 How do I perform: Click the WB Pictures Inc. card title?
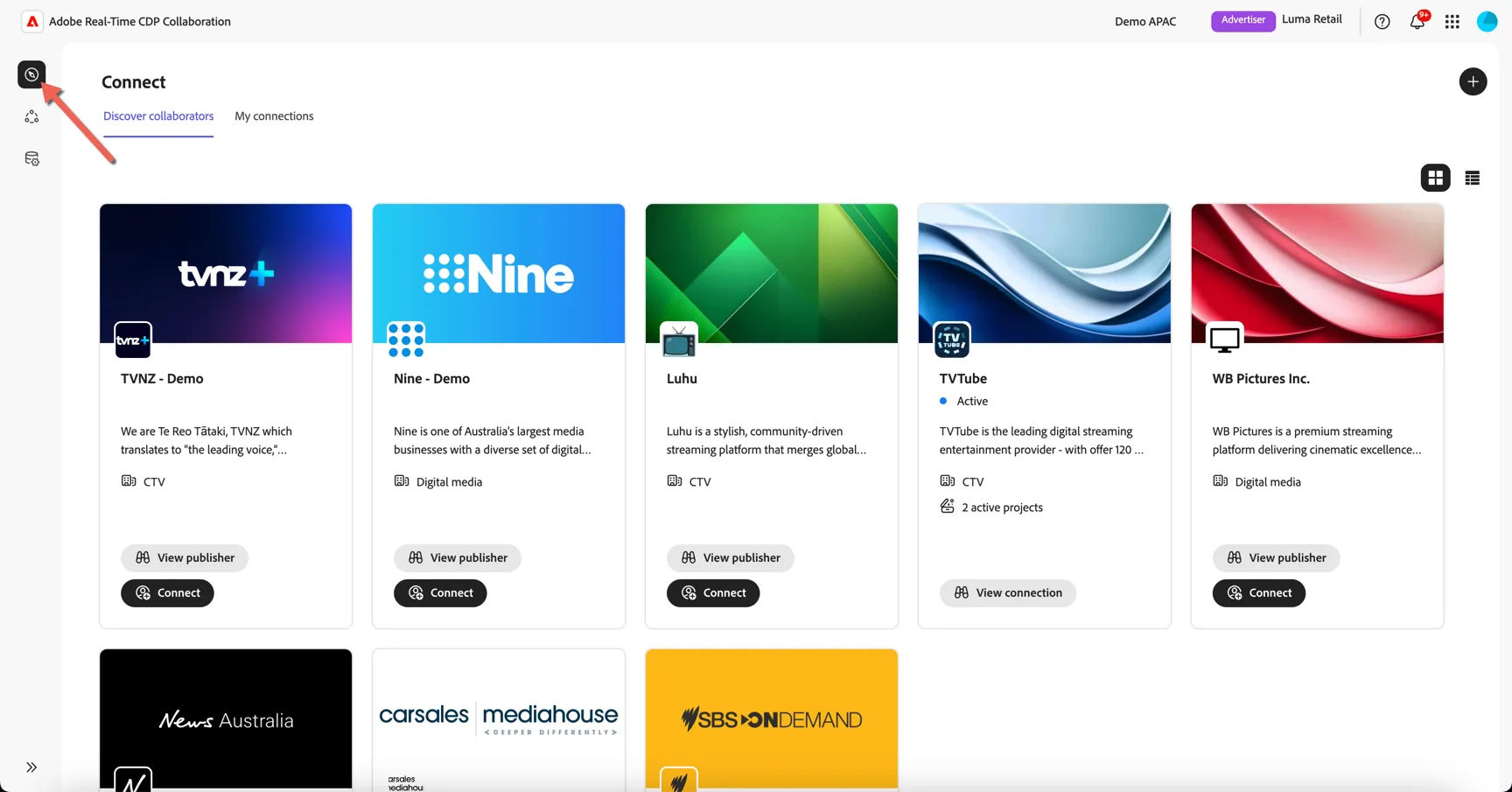(x=1261, y=378)
